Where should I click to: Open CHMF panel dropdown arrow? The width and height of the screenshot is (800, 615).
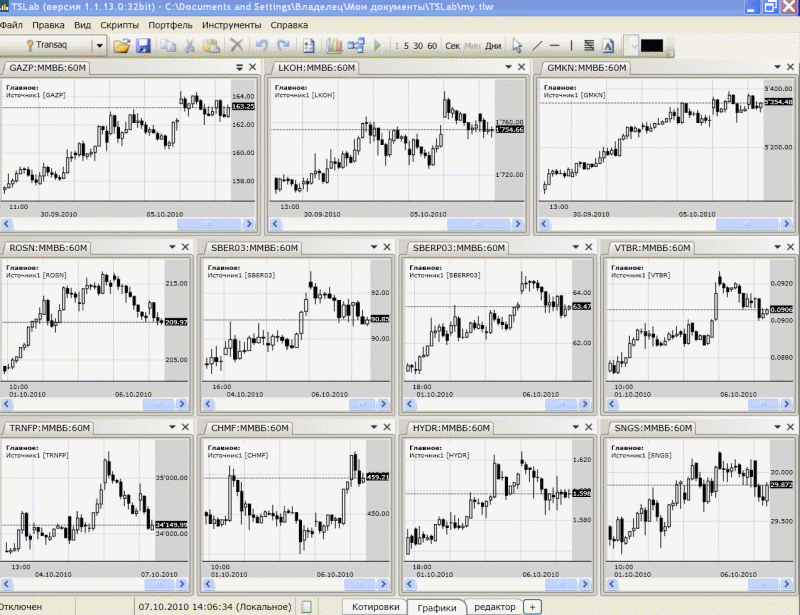point(373,427)
